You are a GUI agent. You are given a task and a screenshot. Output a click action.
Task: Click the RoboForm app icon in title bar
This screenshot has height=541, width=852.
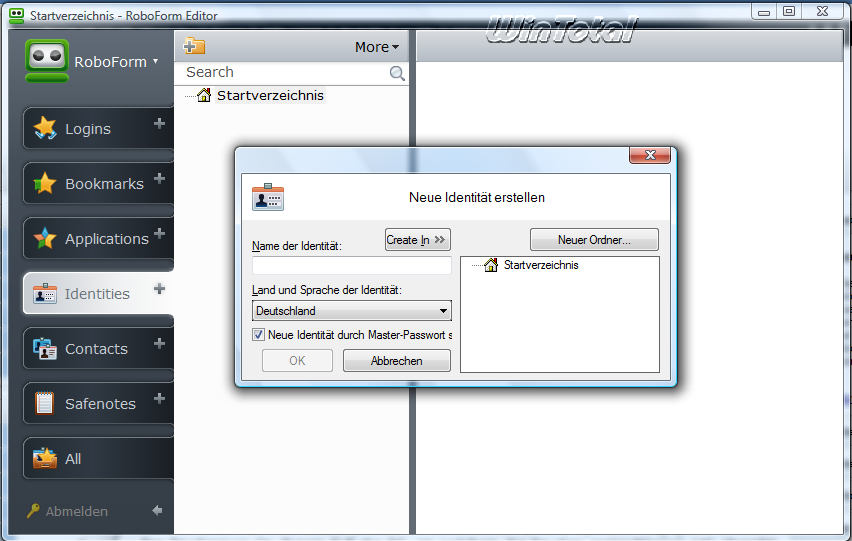click(x=17, y=15)
